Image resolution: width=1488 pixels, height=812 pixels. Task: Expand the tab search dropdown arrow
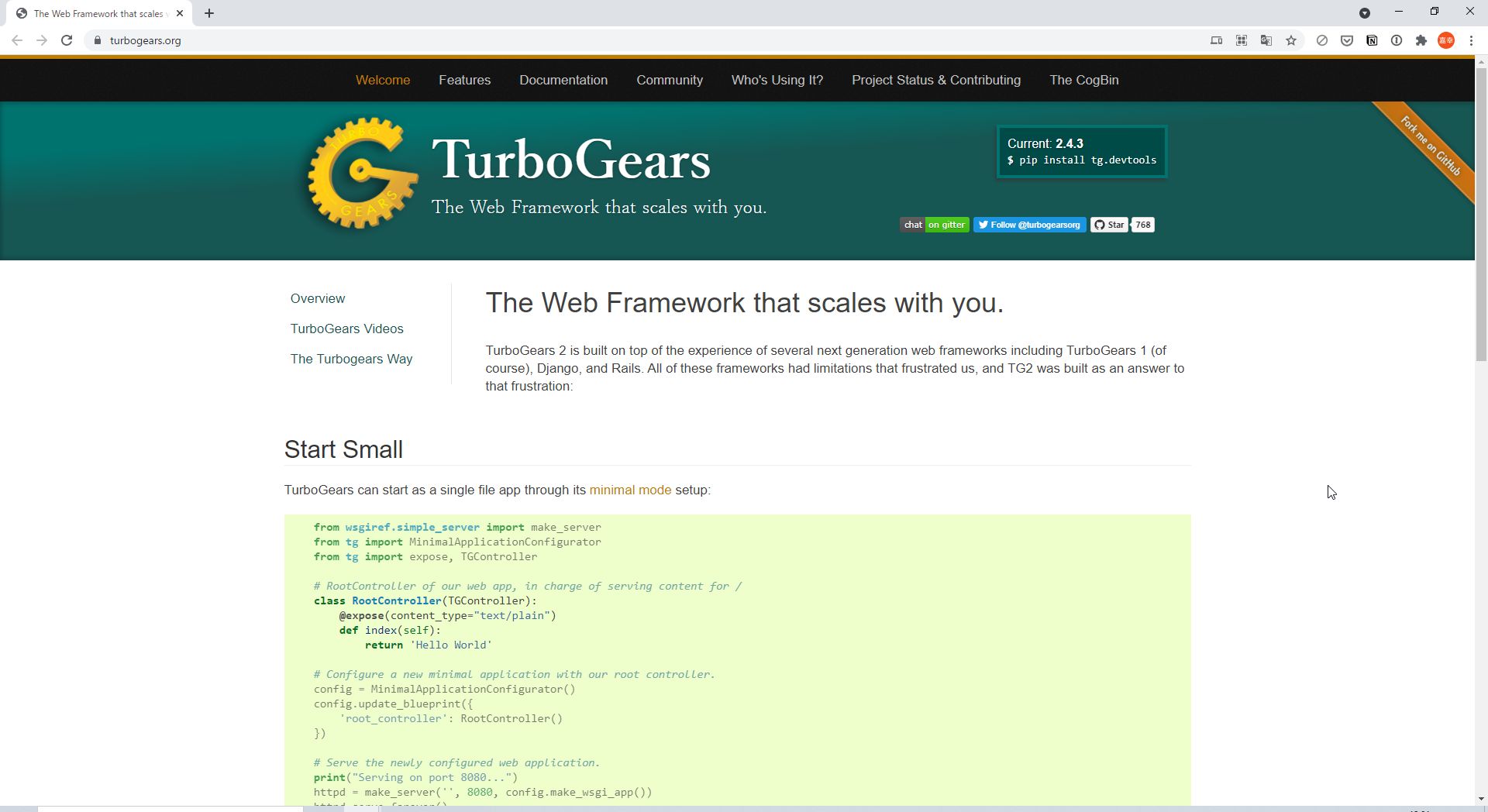1365,13
